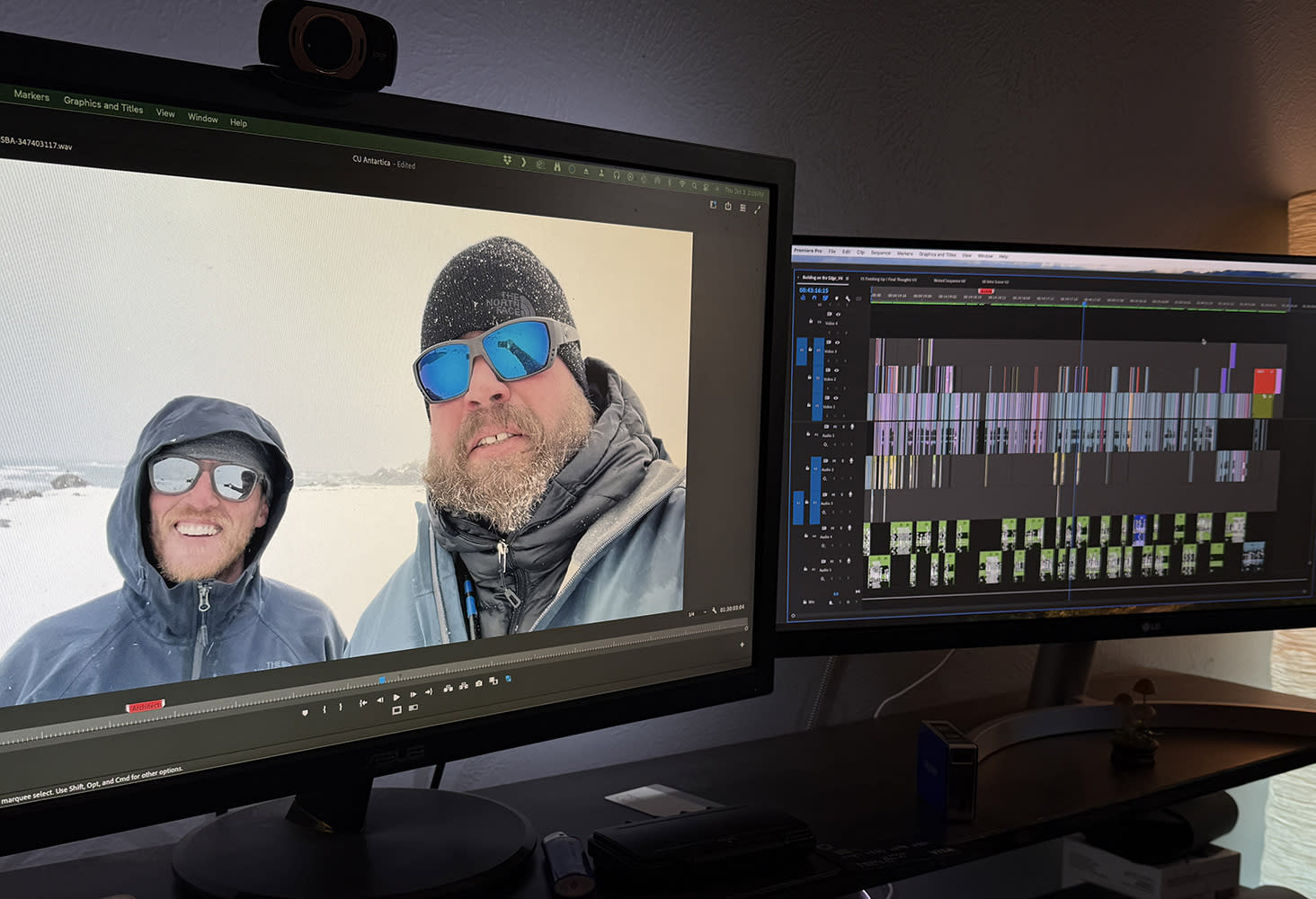Screen dimensions: 1316x899
Task: Click the headphones icon in menu bar
Action: point(617,174)
